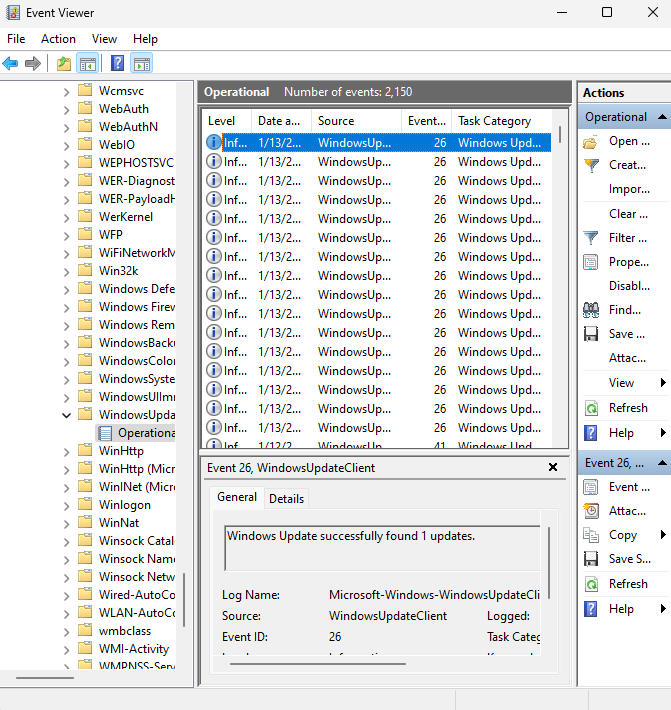
Task: Open the Action menu
Action: click(x=58, y=39)
